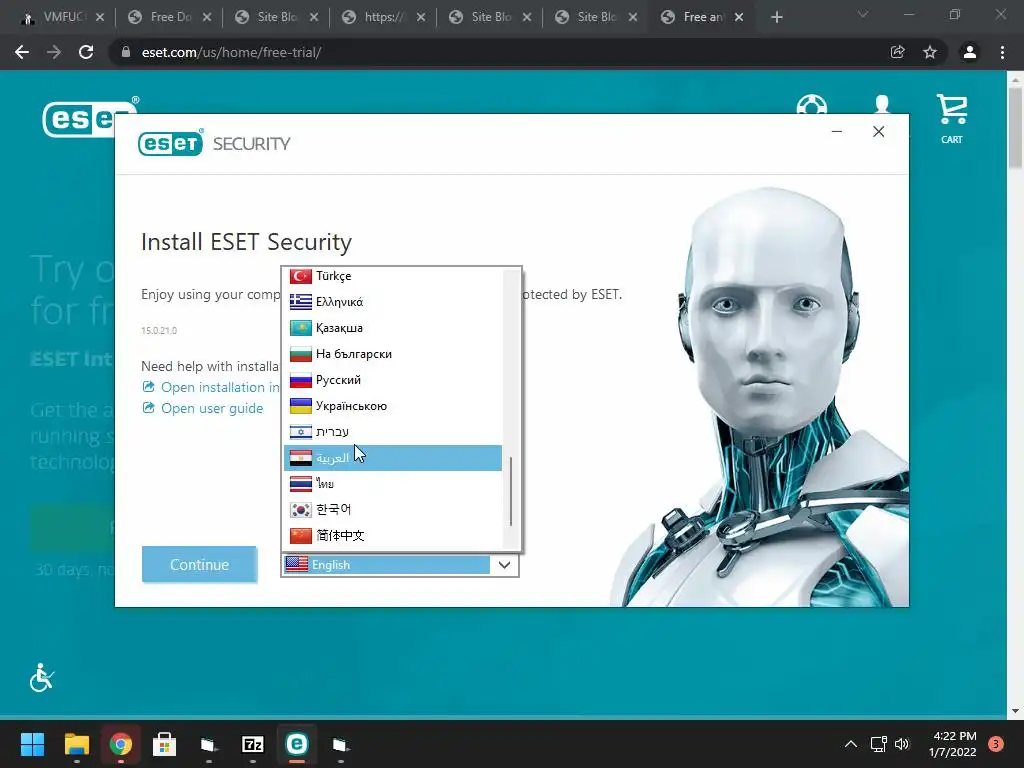Open a new browser tab
The height and width of the screenshot is (768, 1024).
click(776, 17)
